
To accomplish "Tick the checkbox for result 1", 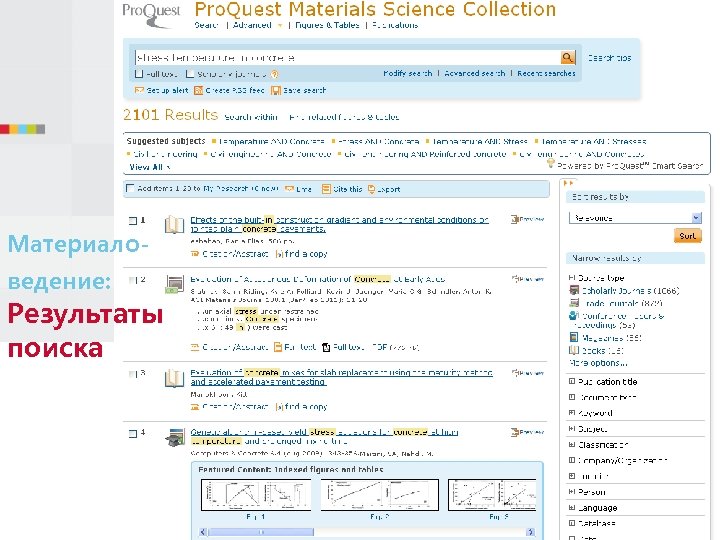I will click(x=133, y=221).
